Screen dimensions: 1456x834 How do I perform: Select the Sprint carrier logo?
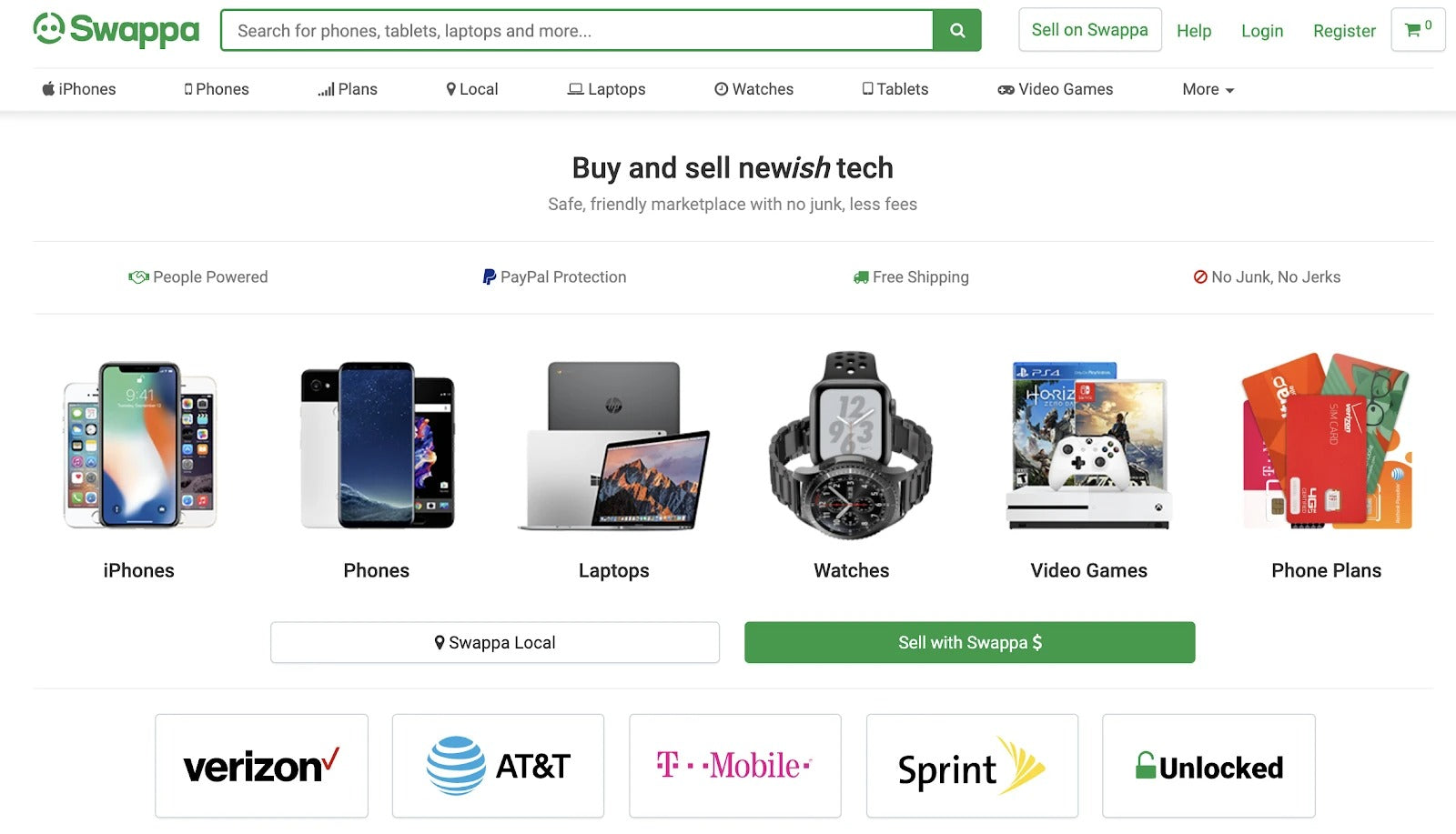click(971, 766)
